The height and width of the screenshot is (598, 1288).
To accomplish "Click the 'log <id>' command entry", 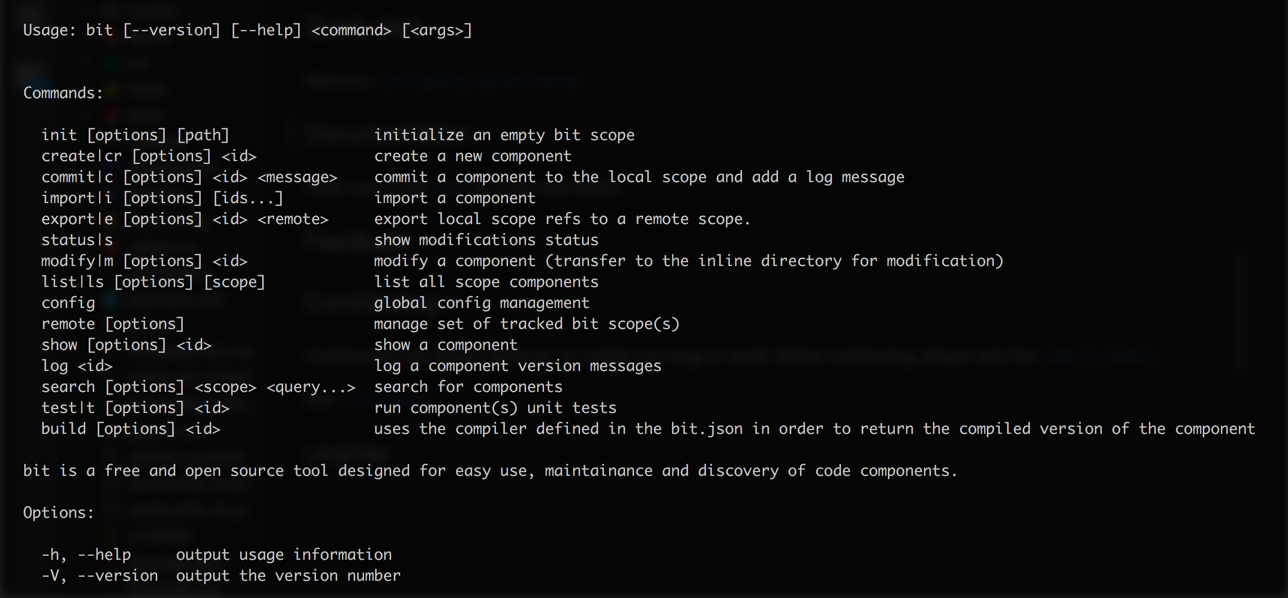I will pyautogui.click(x=77, y=366).
